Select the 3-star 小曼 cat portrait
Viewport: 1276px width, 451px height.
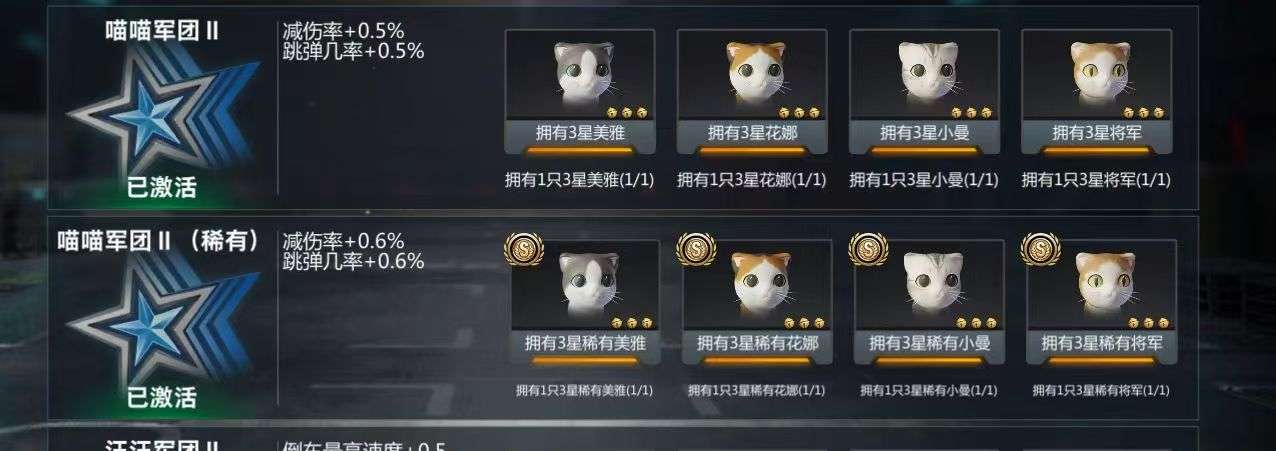924,76
